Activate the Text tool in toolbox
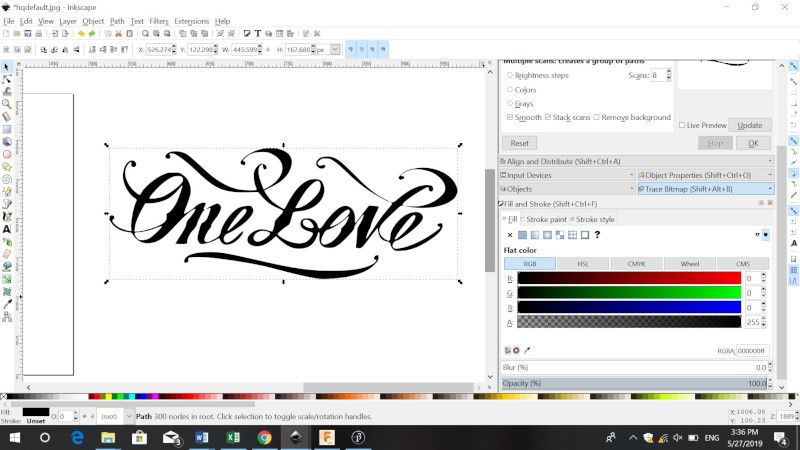Screen dimensions: 800x450 tap(7, 229)
